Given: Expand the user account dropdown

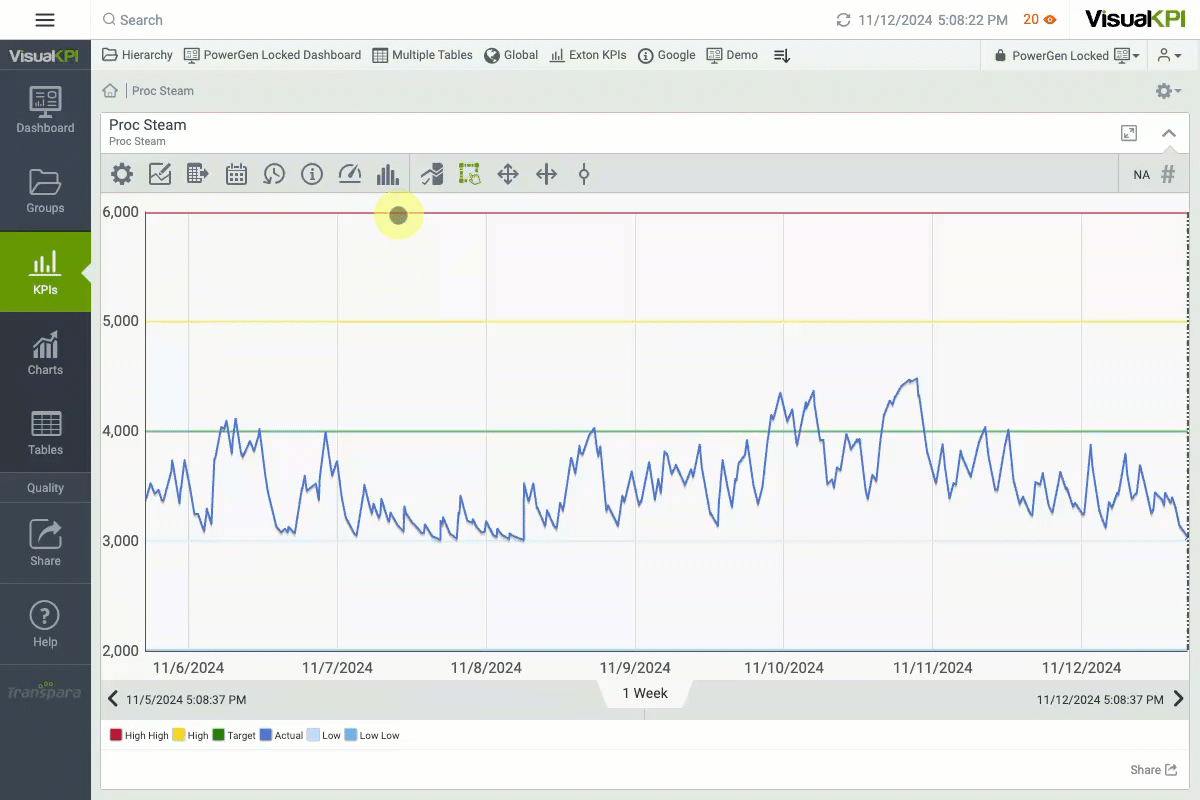Looking at the screenshot, I should coord(1169,56).
